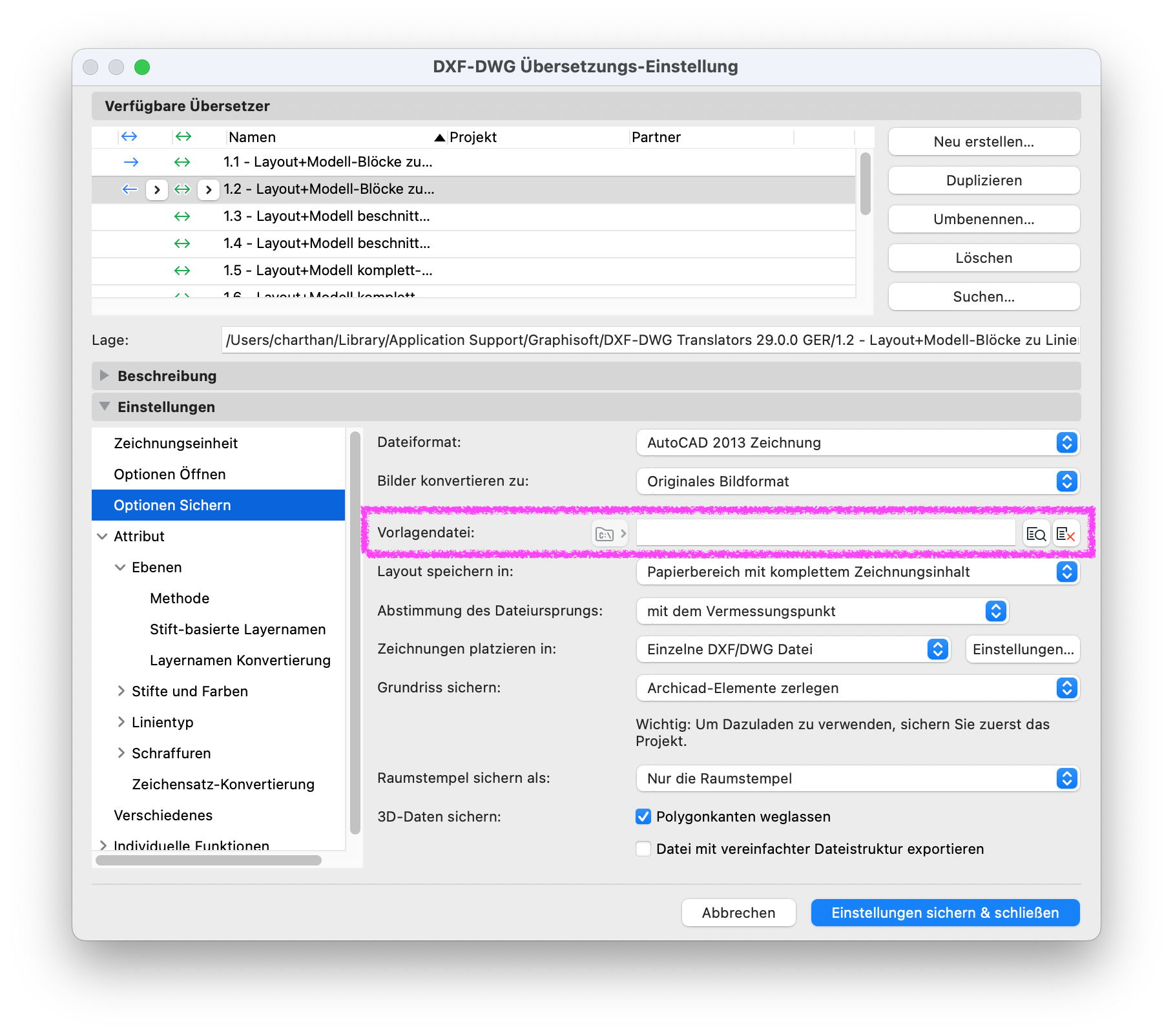Image resolution: width=1173 pixels, height=1036 pixels.
Task: Click the Neu erstellen... button
Action: 984,141
